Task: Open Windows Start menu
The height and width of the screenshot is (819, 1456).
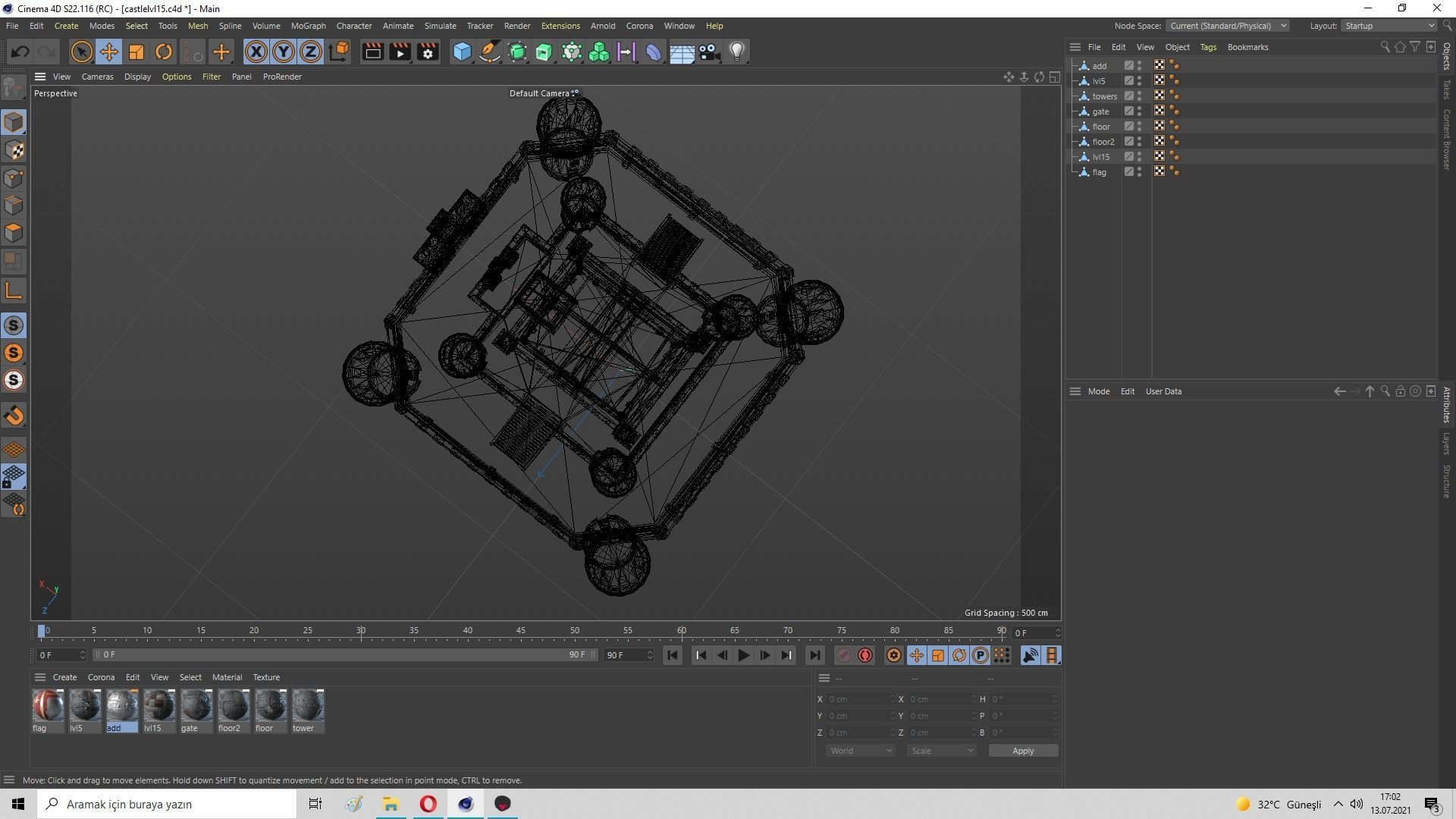Action: coord(18,804)
